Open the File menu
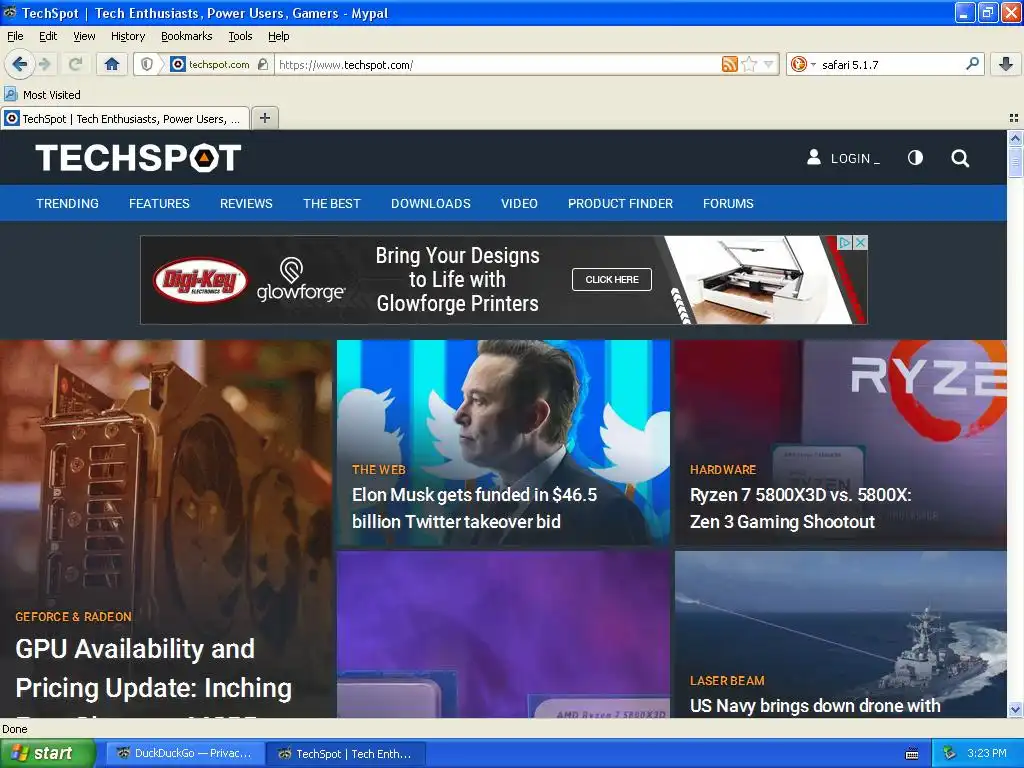Viewport: 1024px width, 768px height. coord(15,36)
